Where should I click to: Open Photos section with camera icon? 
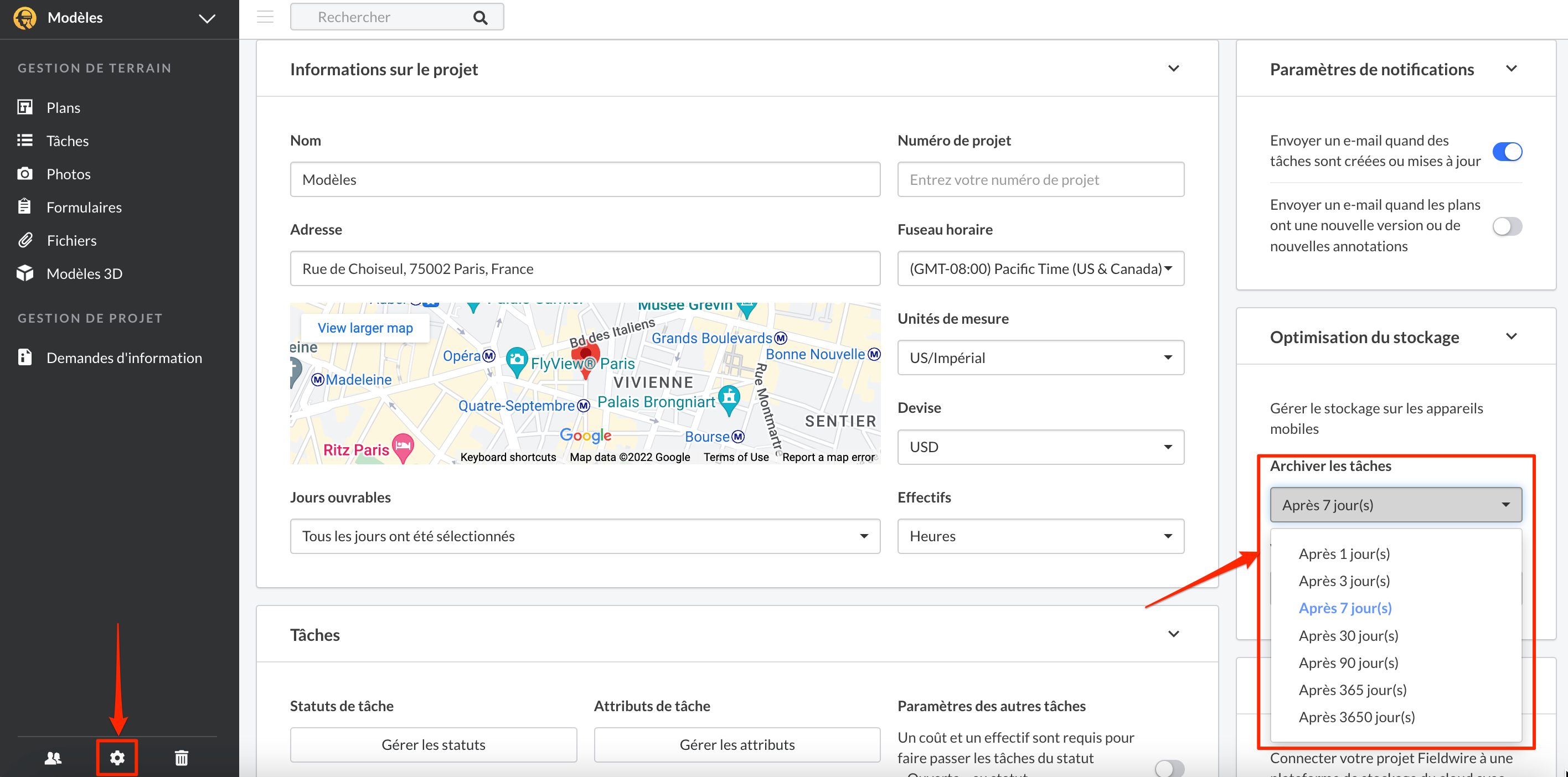click(x=68, y=174)
